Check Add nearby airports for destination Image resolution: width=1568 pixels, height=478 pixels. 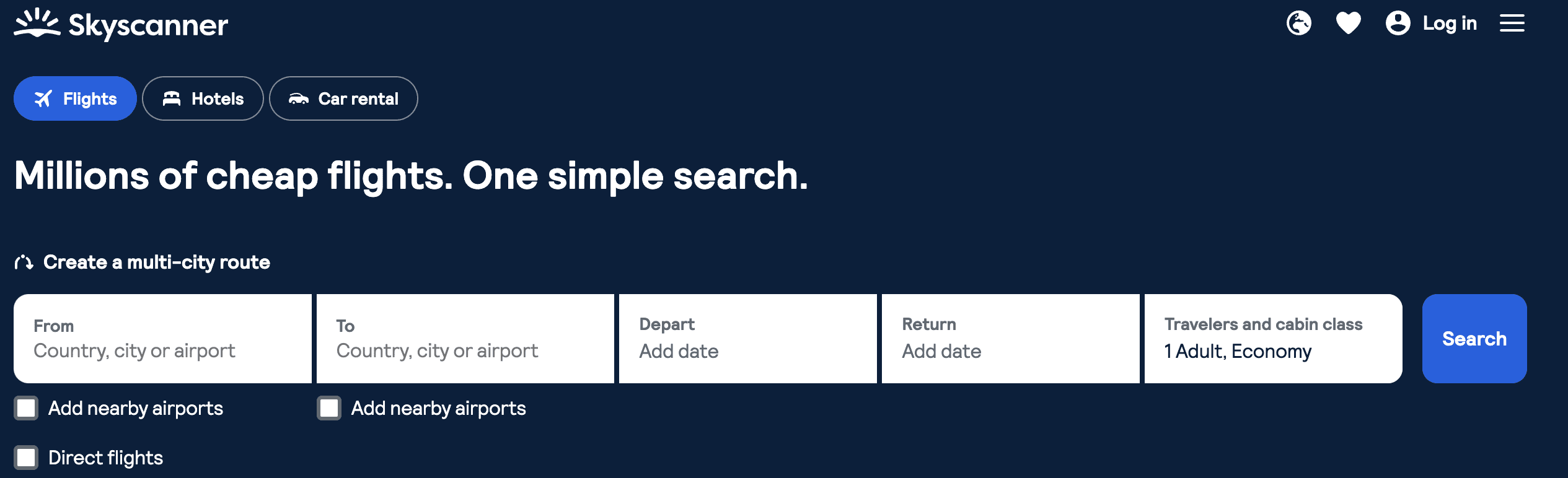click(328, 407)
